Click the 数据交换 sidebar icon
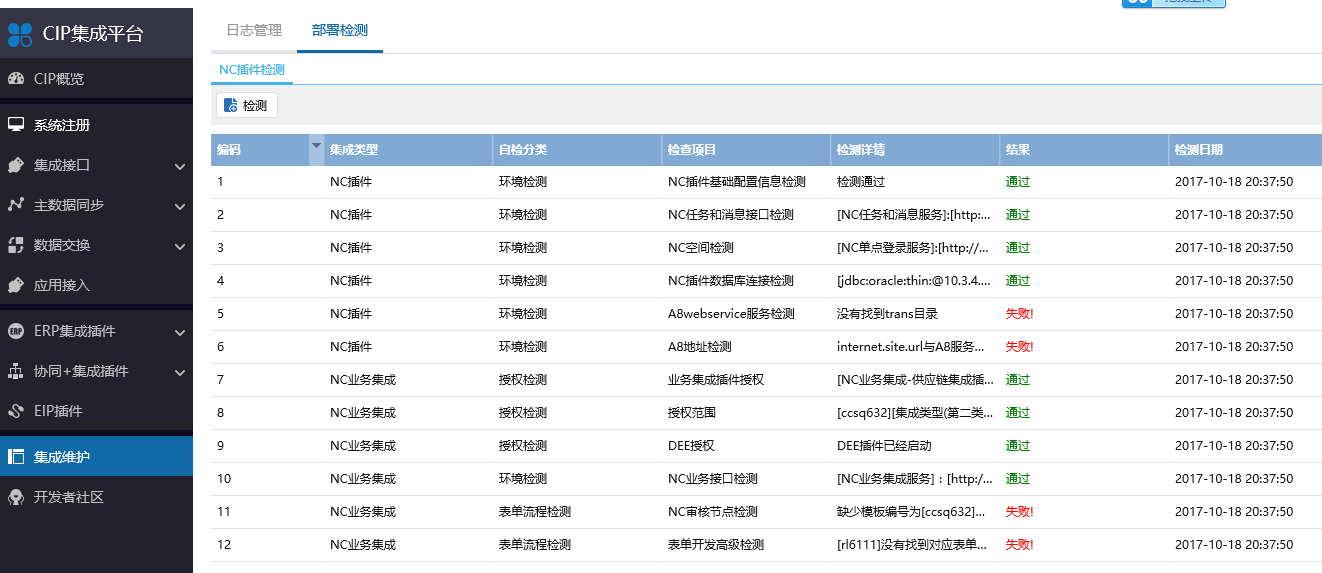 tap(16, 245)
